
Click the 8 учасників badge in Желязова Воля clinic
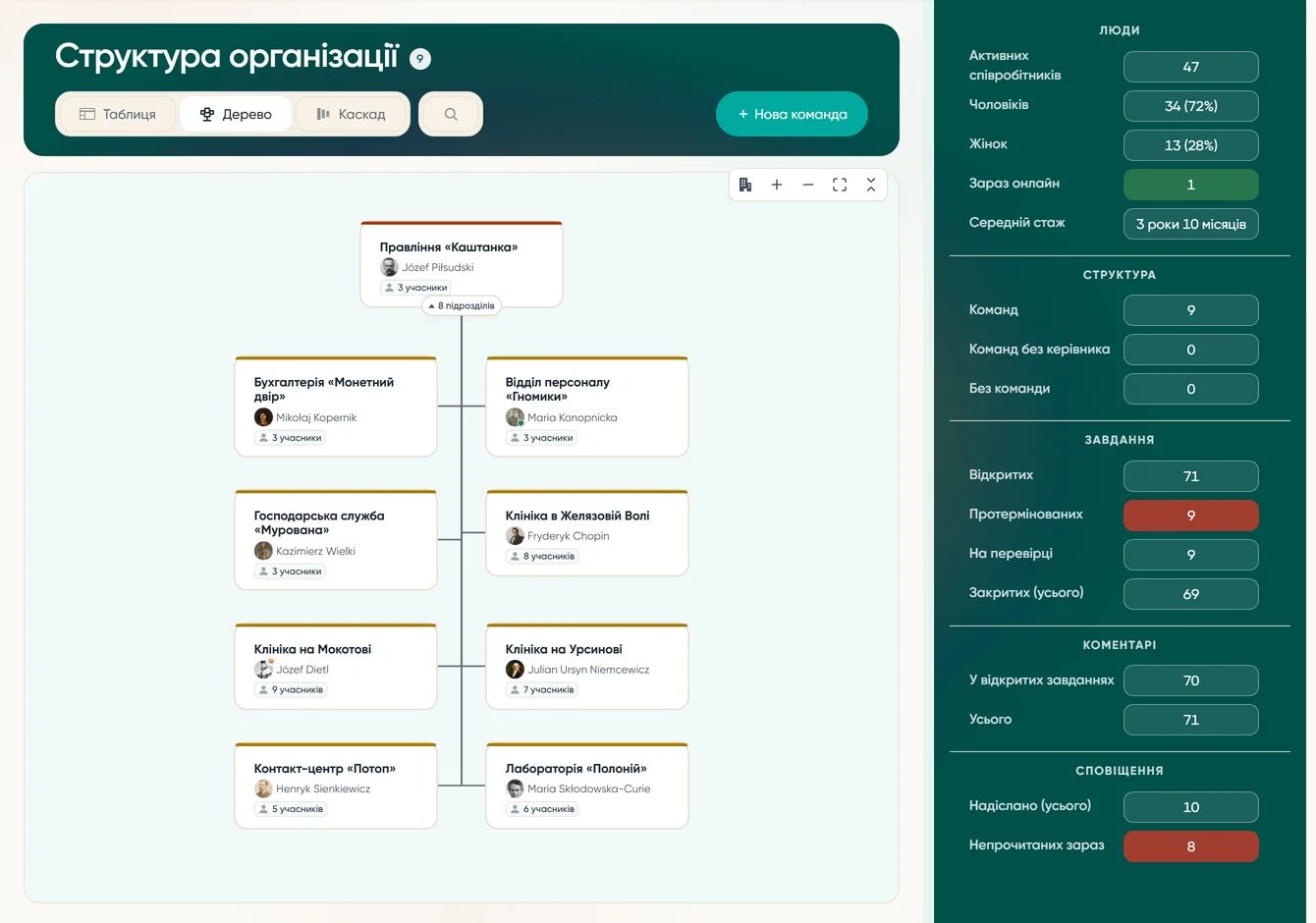tap(542, 556)
